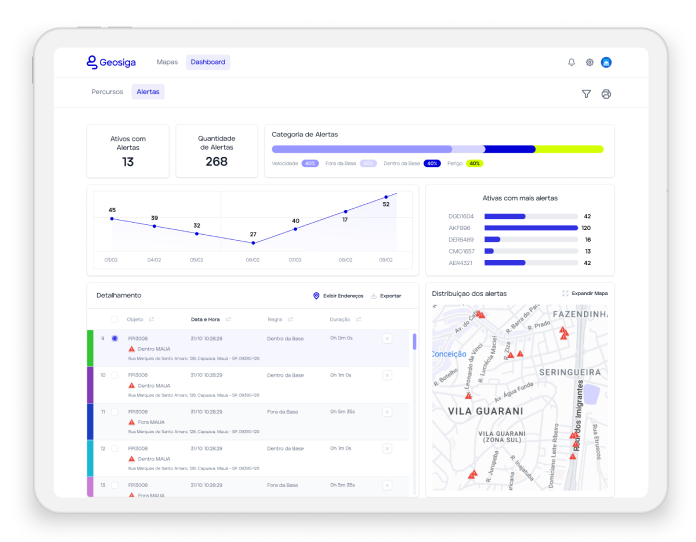Click the Exportar button
This screenshot has width=696, height=542.
pyautogui.click(x=386, y=296)
